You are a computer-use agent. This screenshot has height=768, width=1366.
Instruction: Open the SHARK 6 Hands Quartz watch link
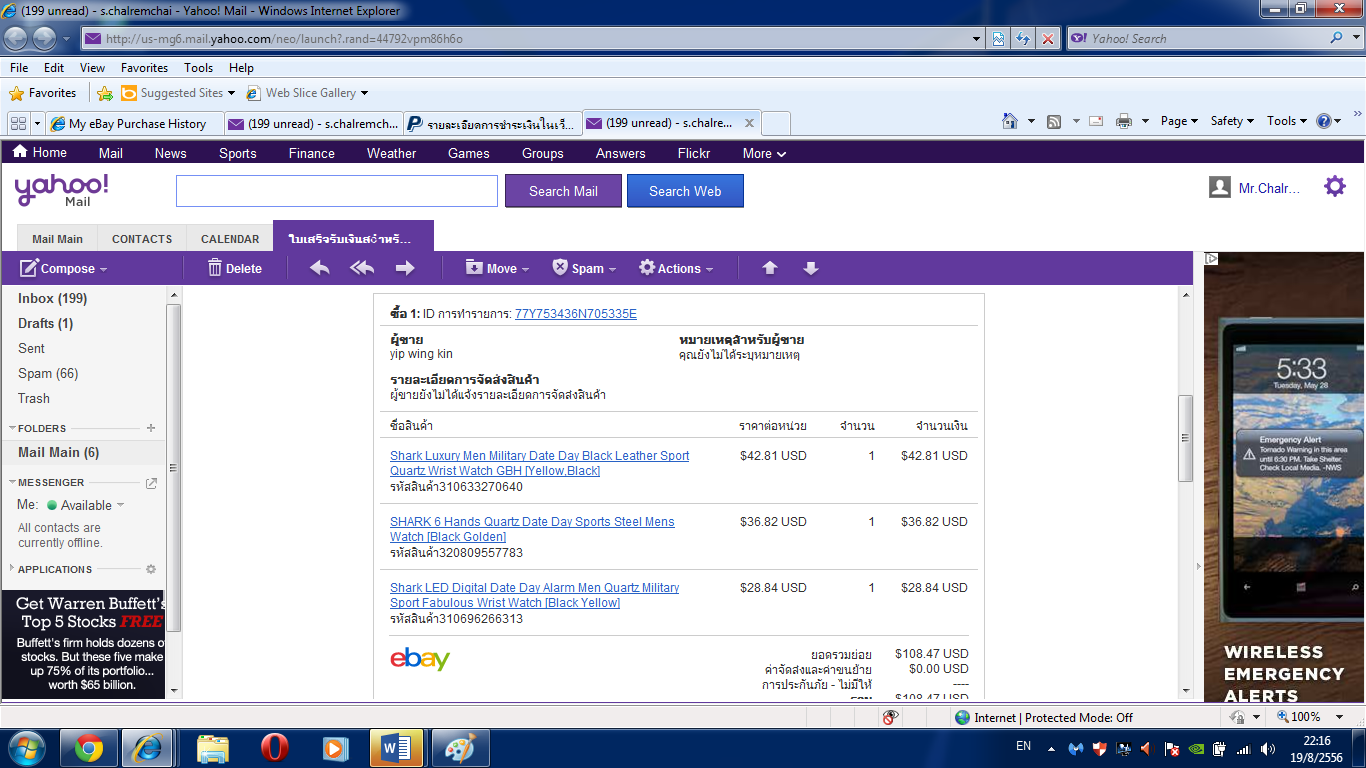[x=532, y=529]
